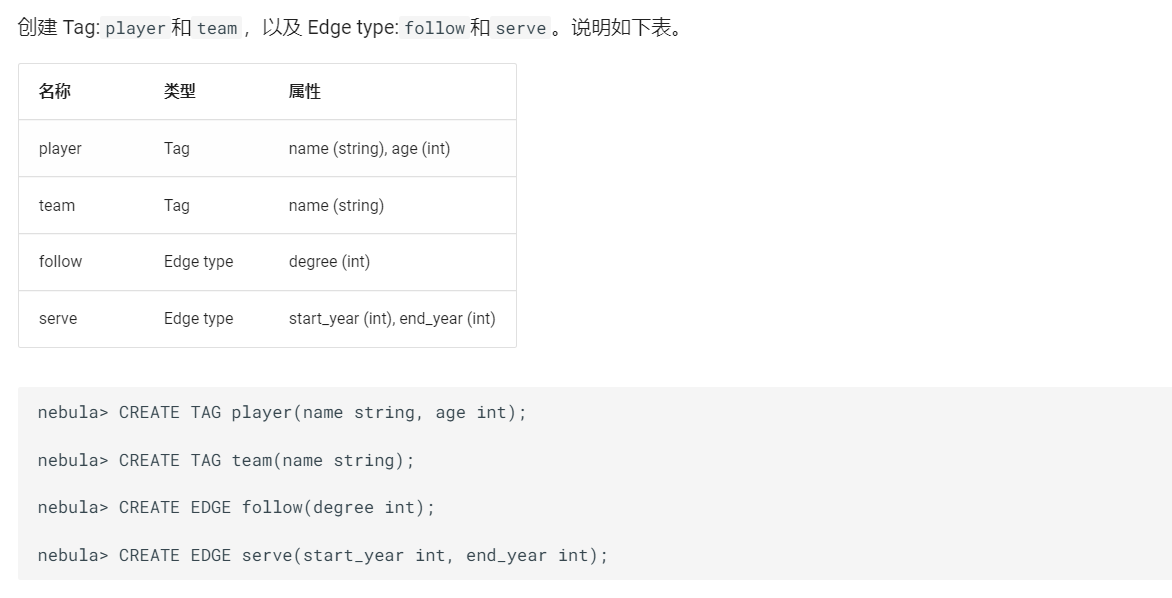Click the CREATE EDGE serve code line
Viewport: 1172px width, 598px height.
pyautogui.click(x=323, y=555)
